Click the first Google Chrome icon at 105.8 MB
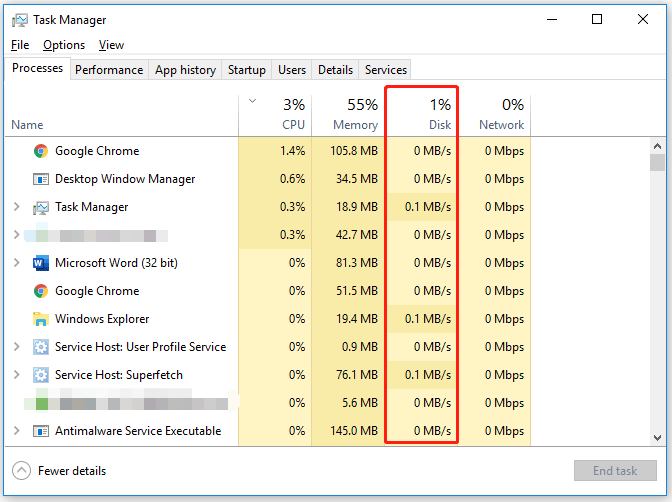Screen dimensions: 672x502 [41, 151]
